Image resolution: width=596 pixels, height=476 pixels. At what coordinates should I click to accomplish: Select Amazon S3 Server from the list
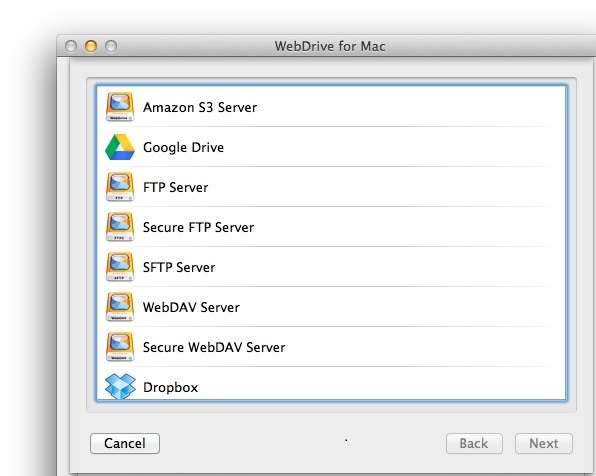pyautogui.click(x=331, y=107)
